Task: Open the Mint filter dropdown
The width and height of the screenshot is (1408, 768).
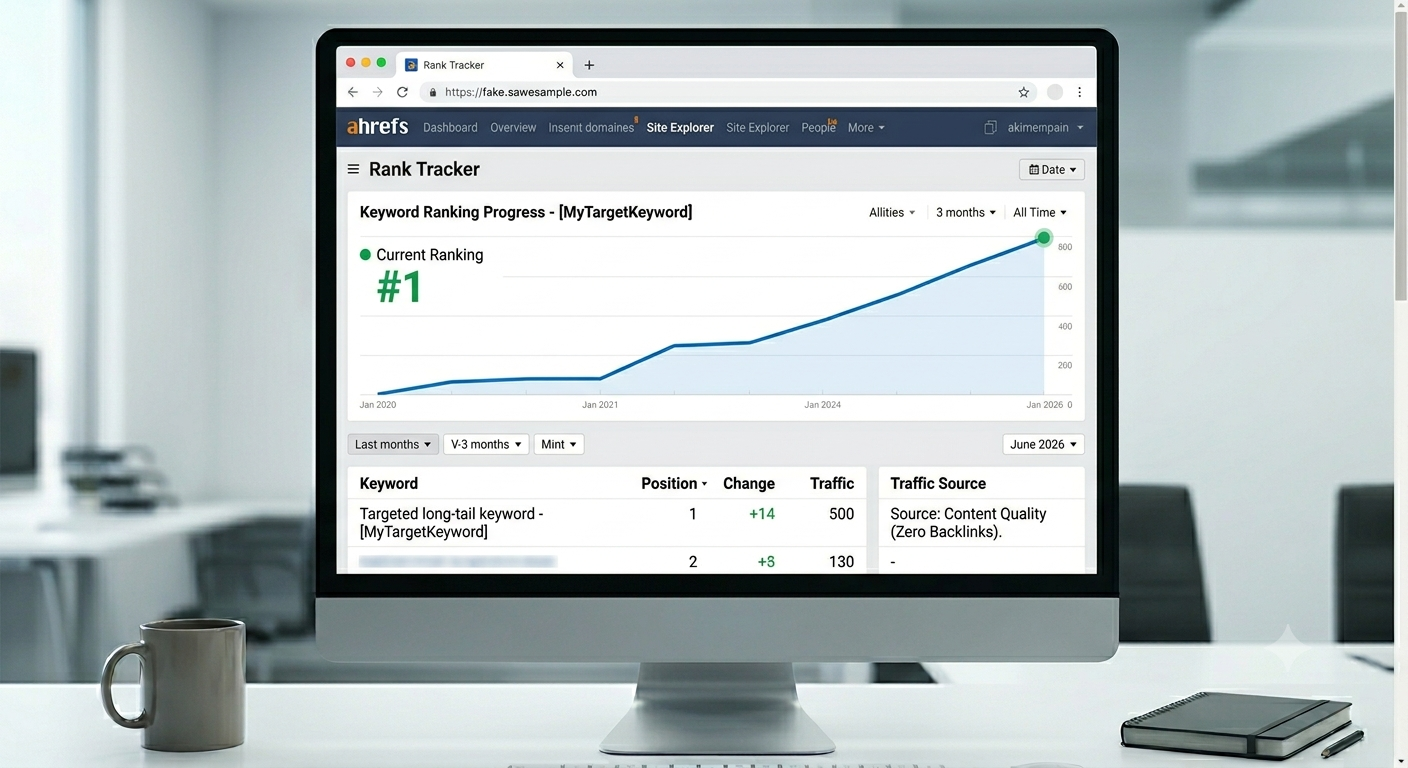Action: click(x=559, y=444)
